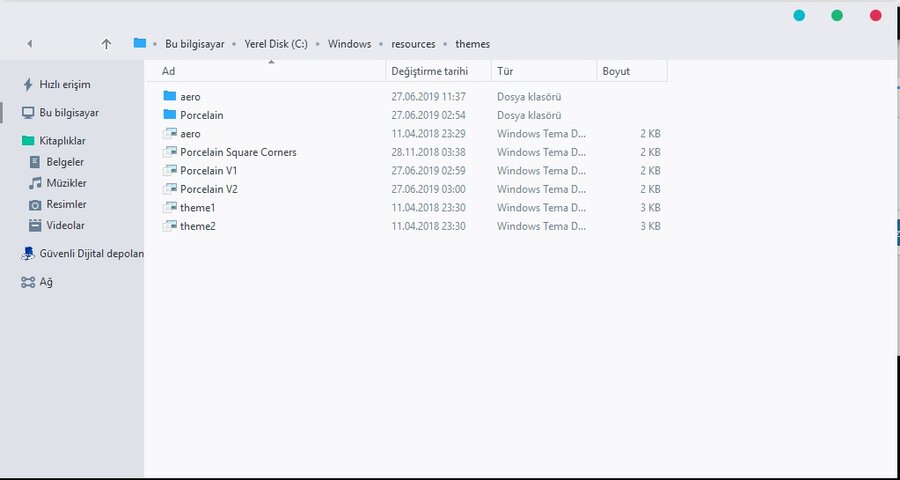
Task: Select the Porcelain V1 file name
Action: point(209,171)
